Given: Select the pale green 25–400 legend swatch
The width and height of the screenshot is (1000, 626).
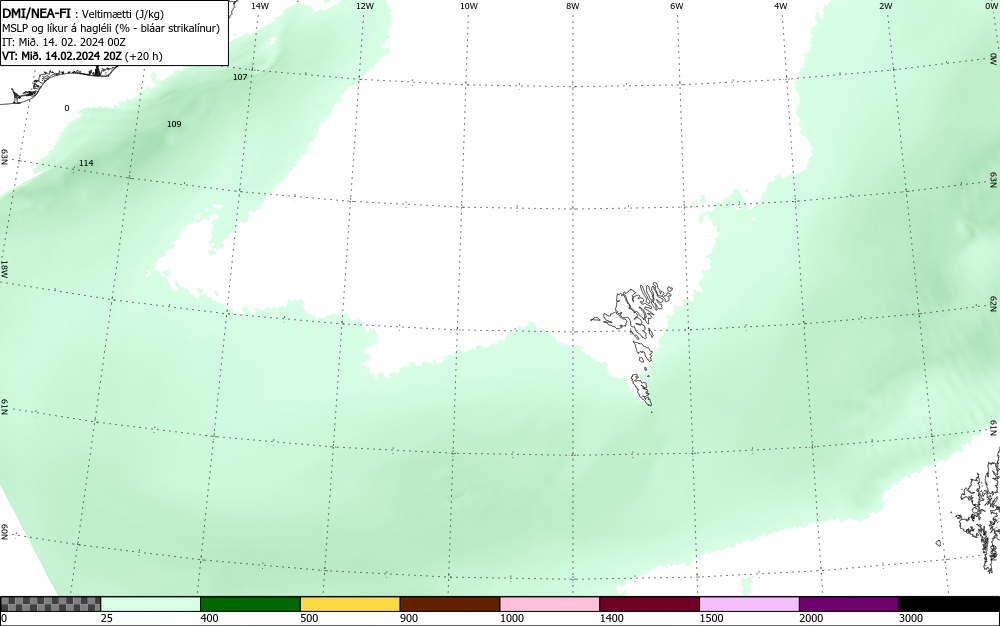Looking at the screenshot, I should pyautogui.click(x=151, y=604).
